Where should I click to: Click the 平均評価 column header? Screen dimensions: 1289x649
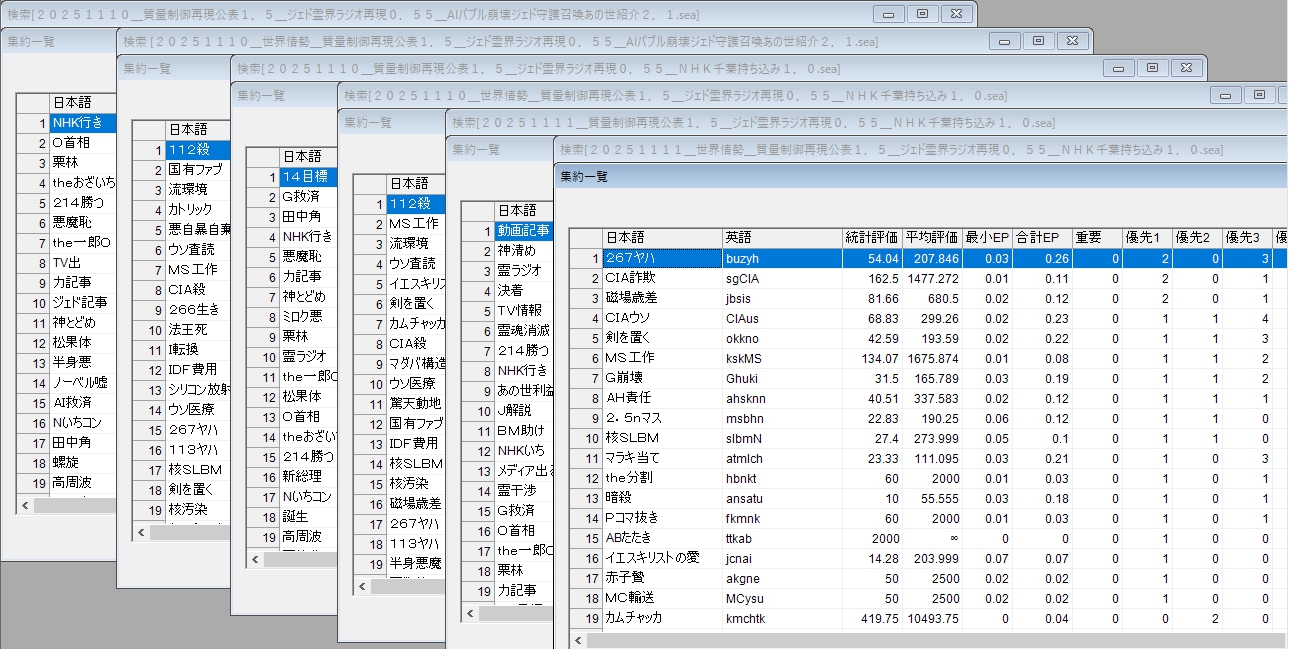click(x=931, y=238)
